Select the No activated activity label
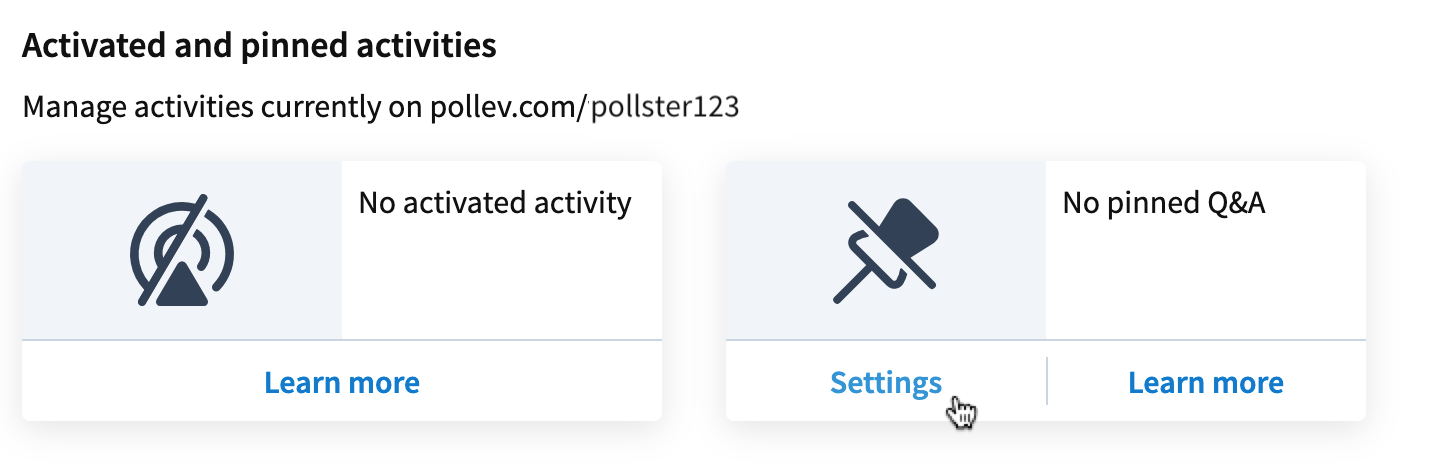Viewport: 1454px width, 469px height. click(495, 204)
